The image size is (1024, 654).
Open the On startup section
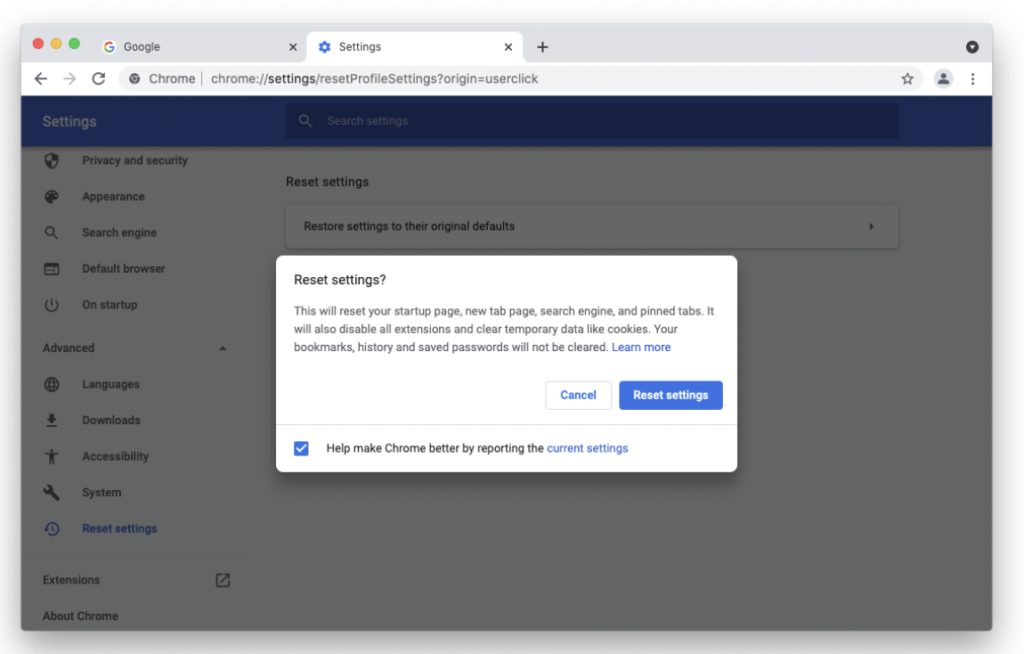tap(110, 304)
